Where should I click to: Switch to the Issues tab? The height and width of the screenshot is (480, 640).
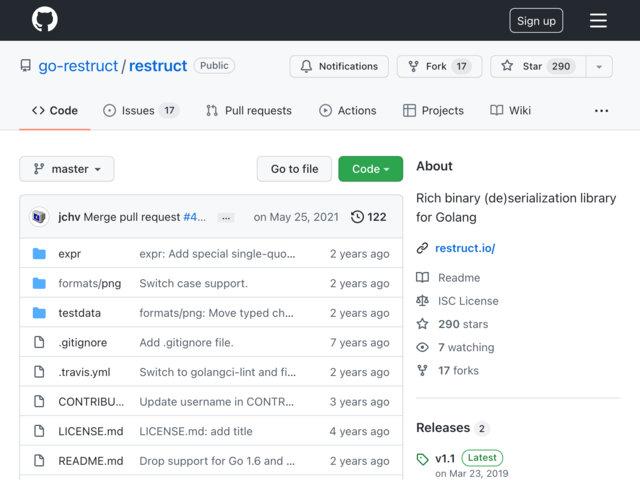point(141,111)
